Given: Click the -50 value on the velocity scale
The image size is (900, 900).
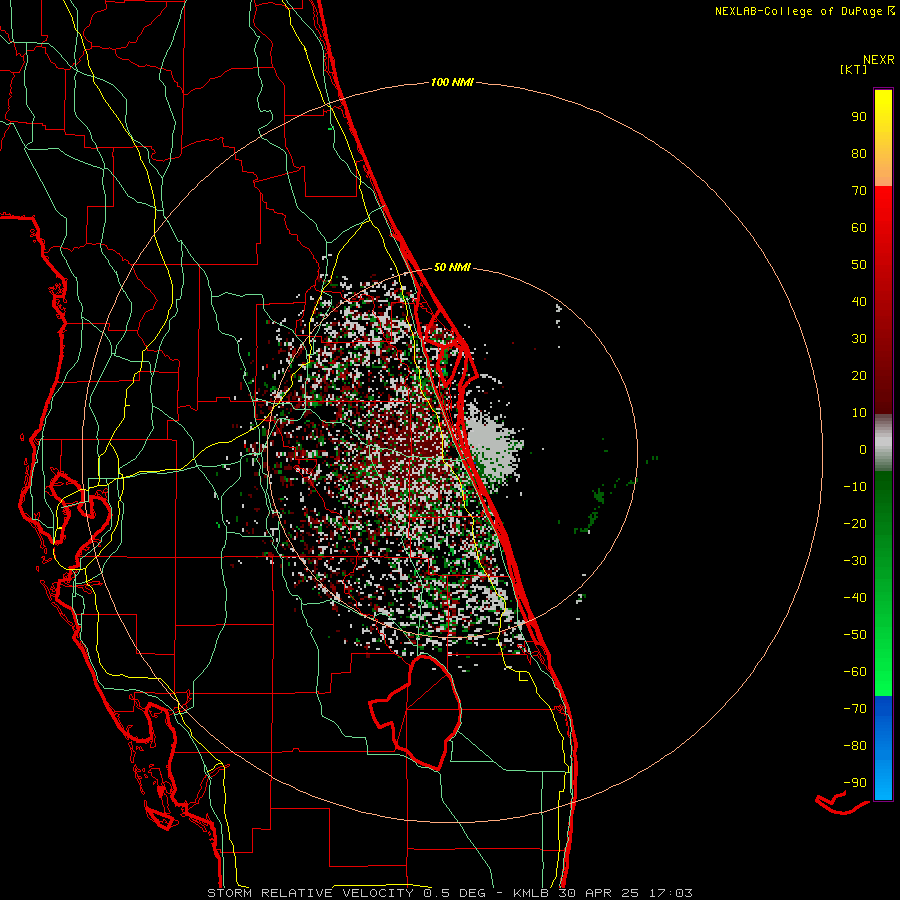Looking at the screenshot, I should coord(855,635).
